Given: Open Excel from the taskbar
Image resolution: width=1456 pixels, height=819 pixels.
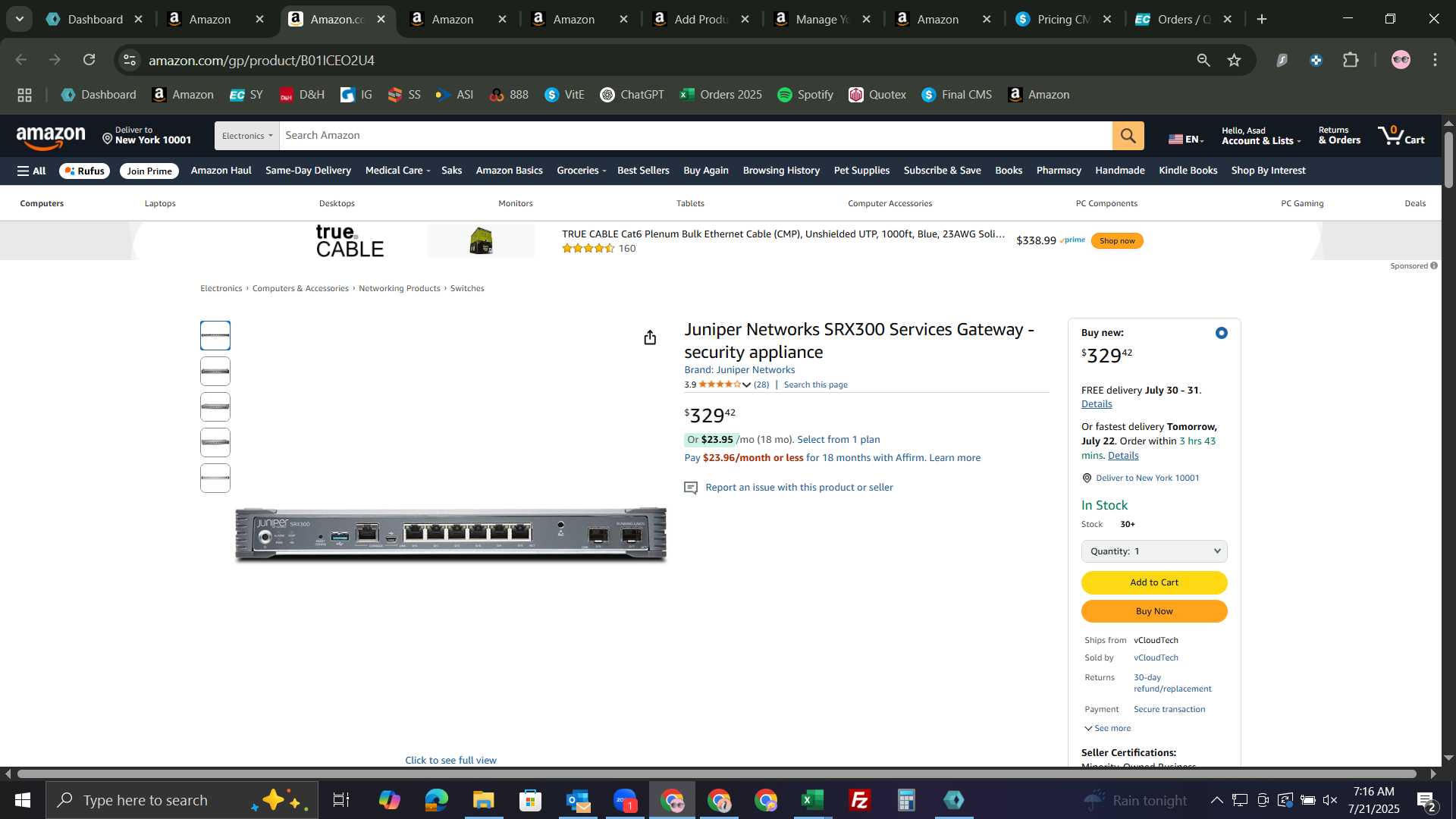Looking at the screenshot, I should 813,800.
